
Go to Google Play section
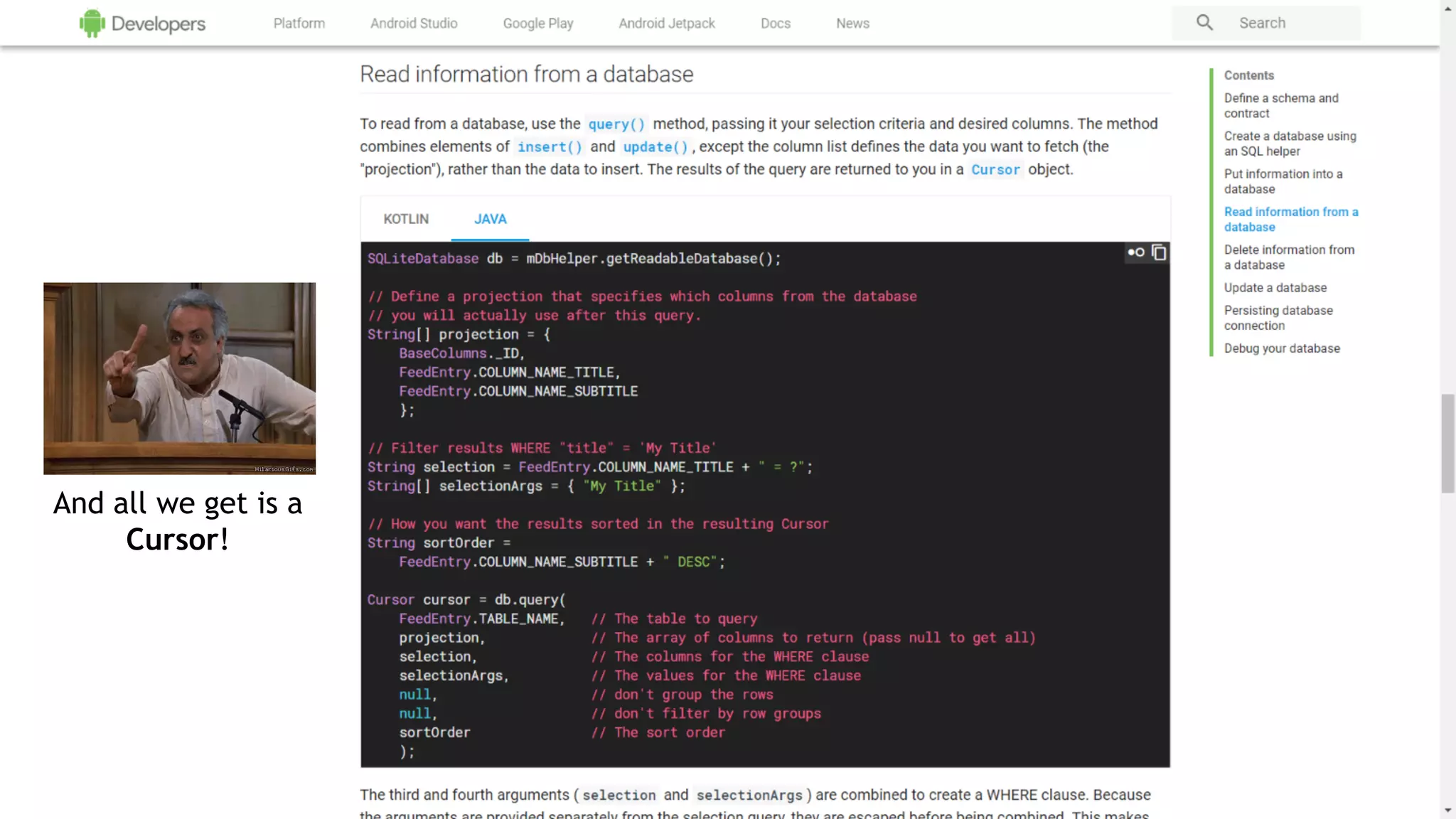coord(538,23)
